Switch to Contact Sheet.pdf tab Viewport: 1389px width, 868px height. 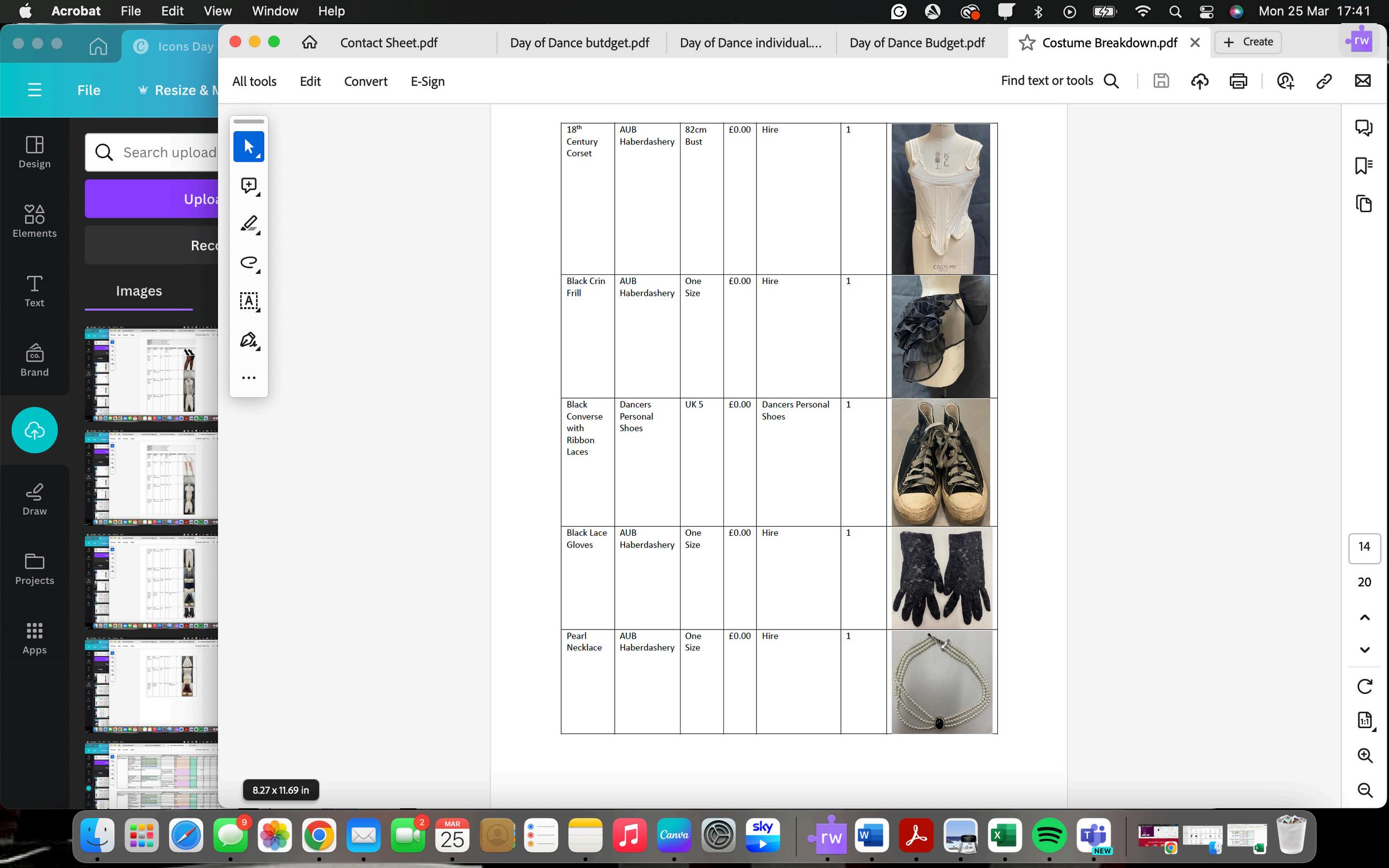(x=389, y=42)
